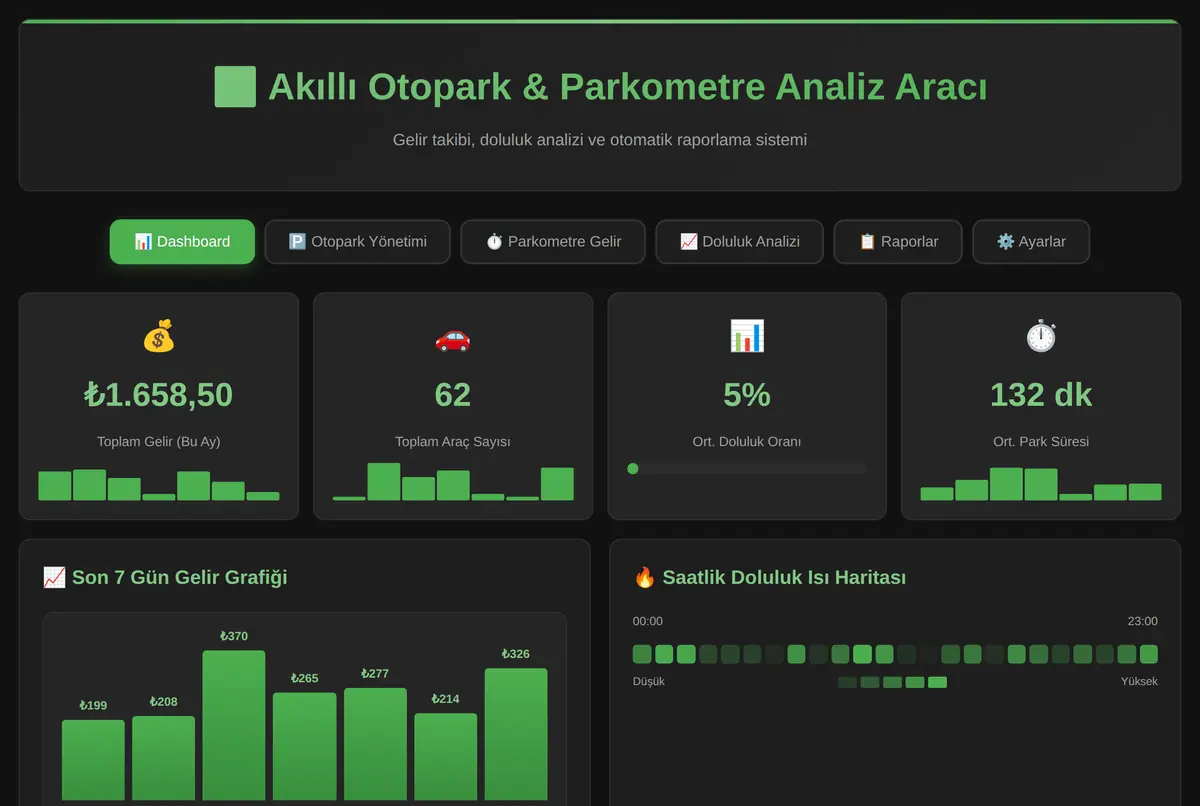Click the ₺370 revenue bar
Viewport: 1200px width, 806px height.
[x=234, y=725]
